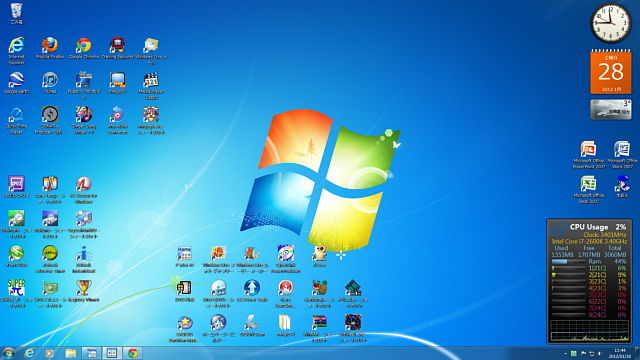Open the Action Center flag in the tray
640x360 pixels.
click(583, 353)
